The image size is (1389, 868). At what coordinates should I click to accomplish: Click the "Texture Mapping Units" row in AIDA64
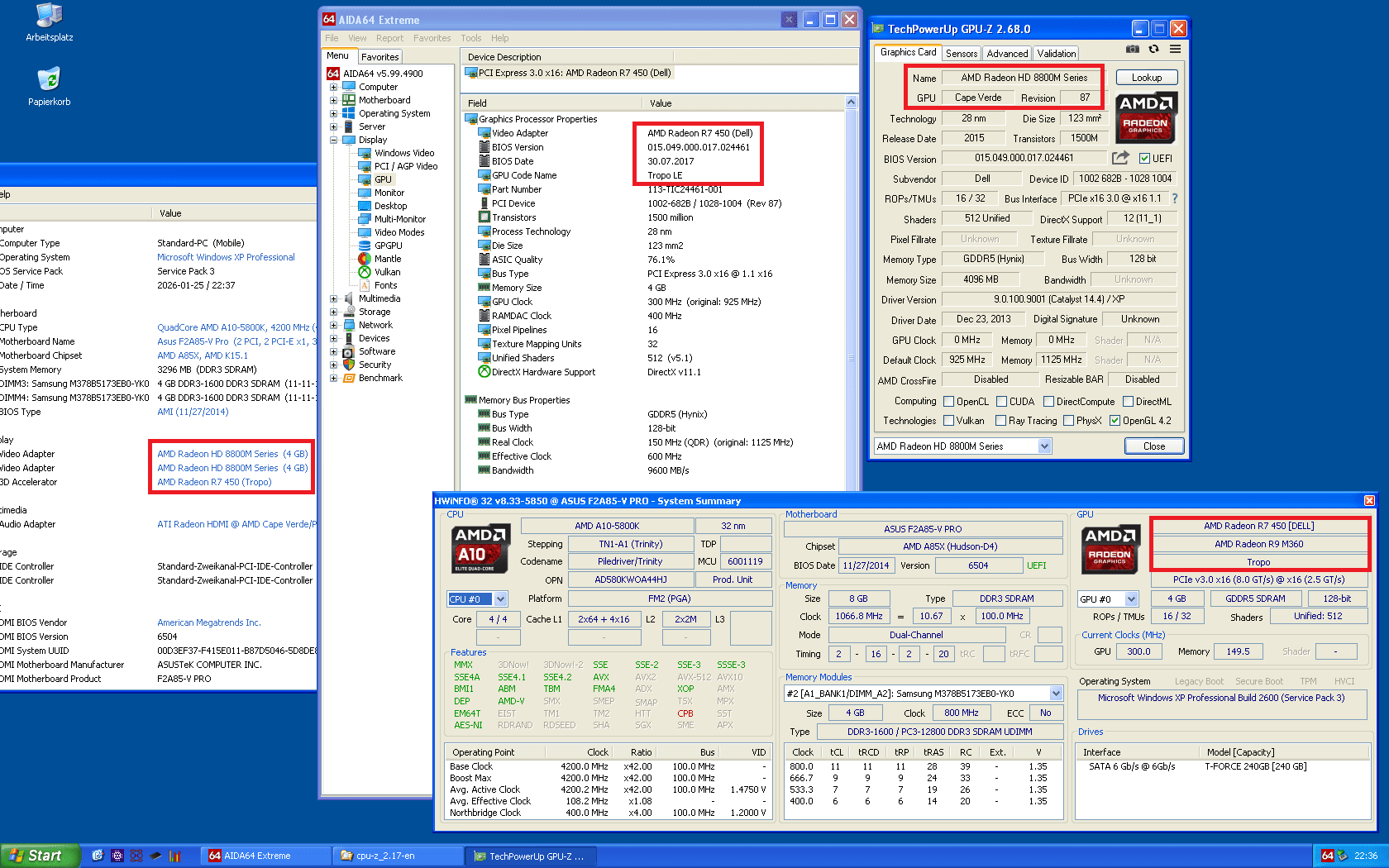click(x=661, y=344)
